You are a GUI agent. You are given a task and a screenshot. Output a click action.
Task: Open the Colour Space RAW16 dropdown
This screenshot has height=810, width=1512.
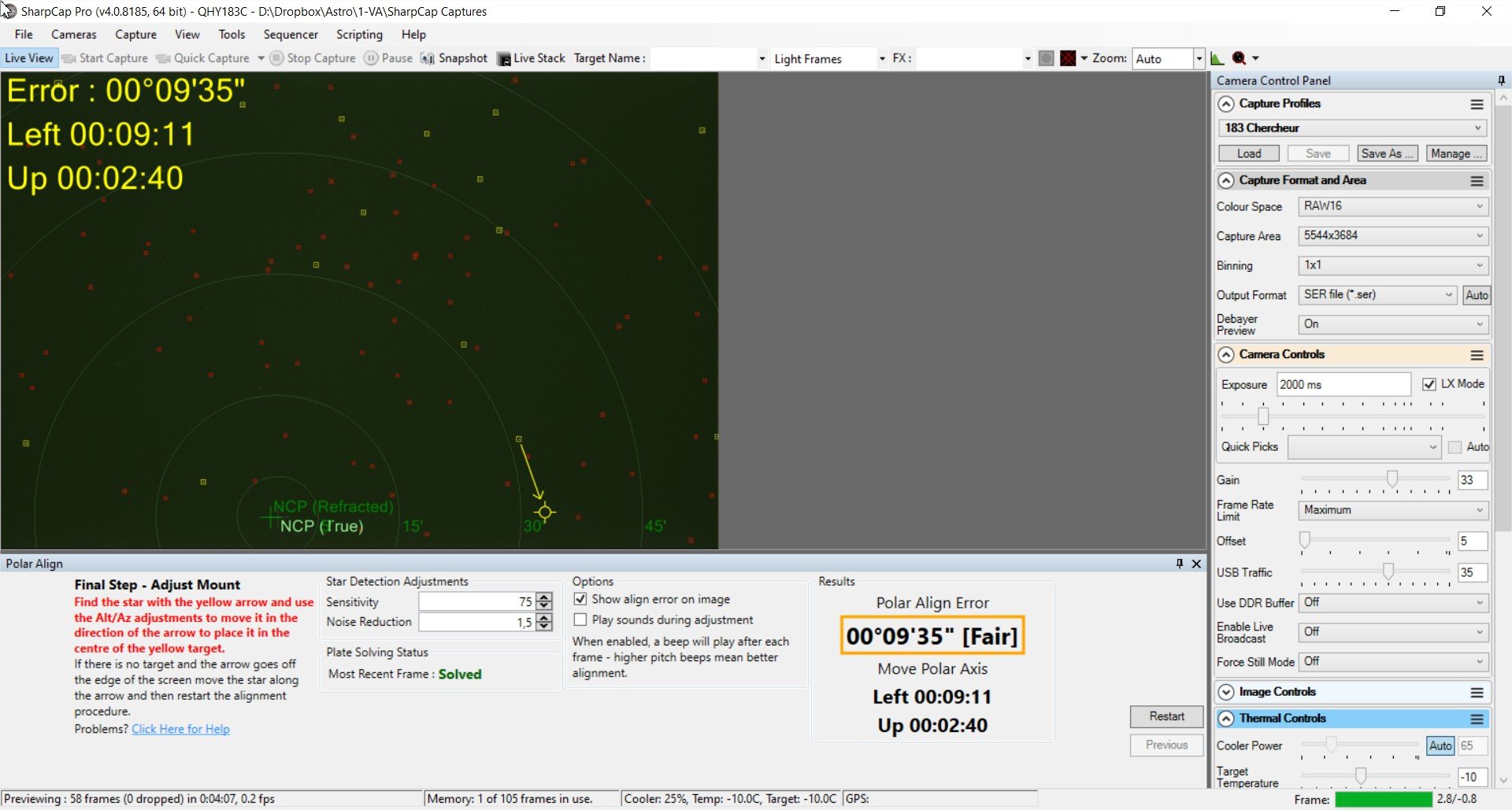(1393, 206)
